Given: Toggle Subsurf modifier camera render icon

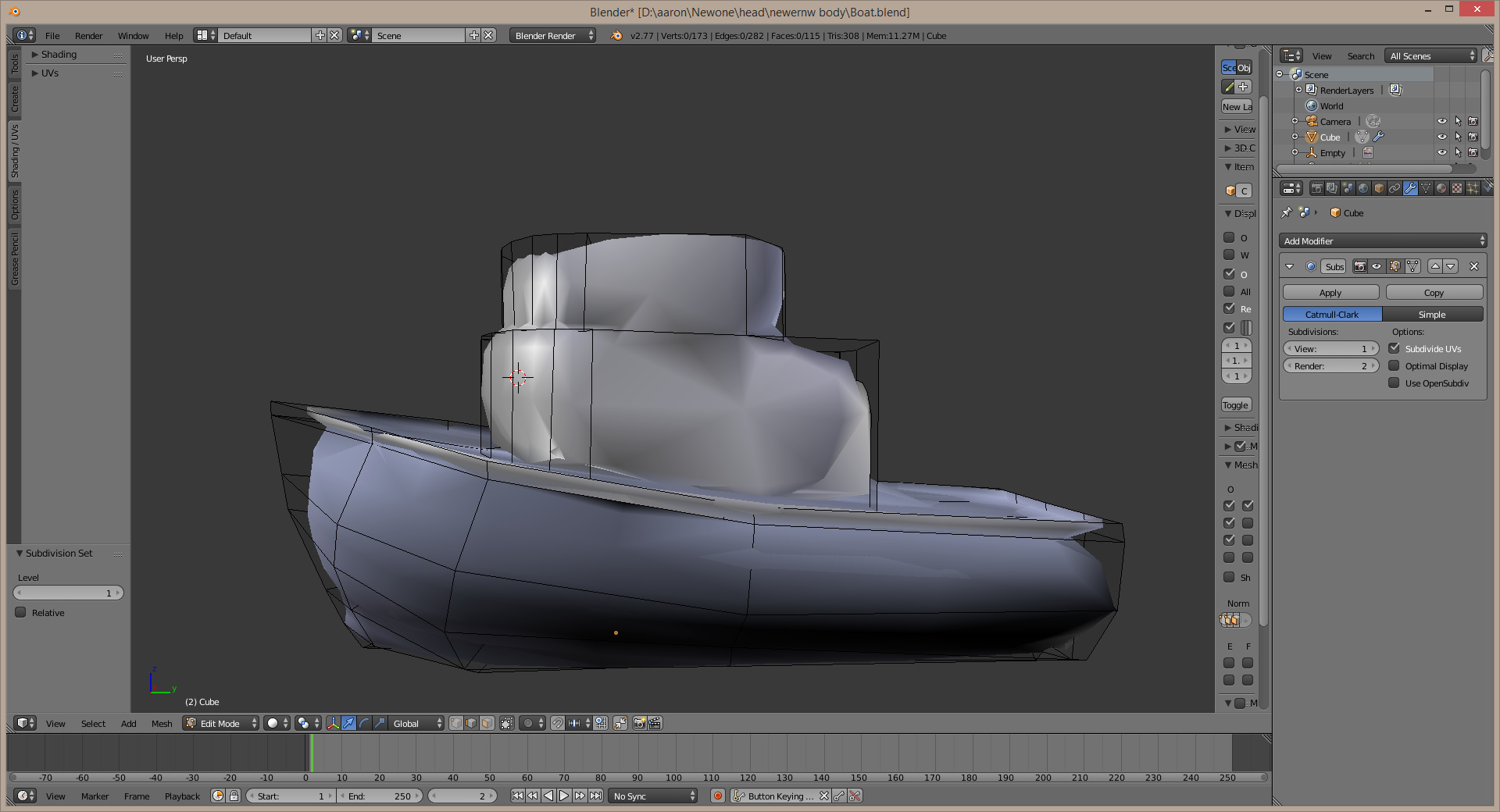Looking at the screenshot, I should click(x=1360, y=266).
